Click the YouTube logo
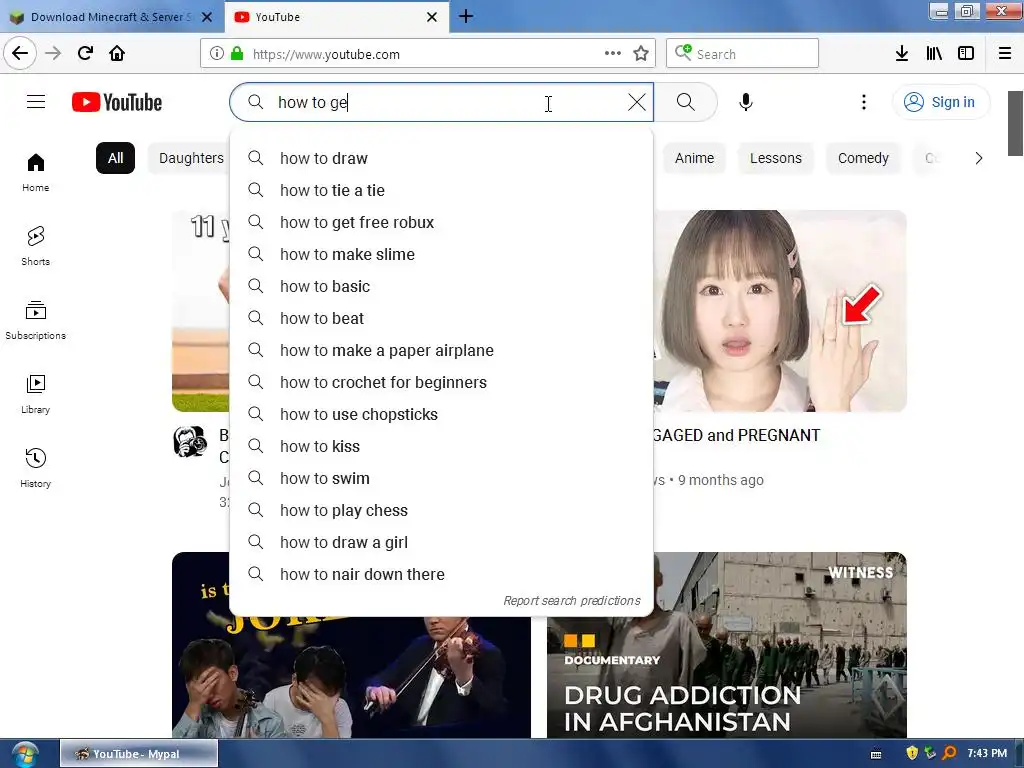 [117, 103]
